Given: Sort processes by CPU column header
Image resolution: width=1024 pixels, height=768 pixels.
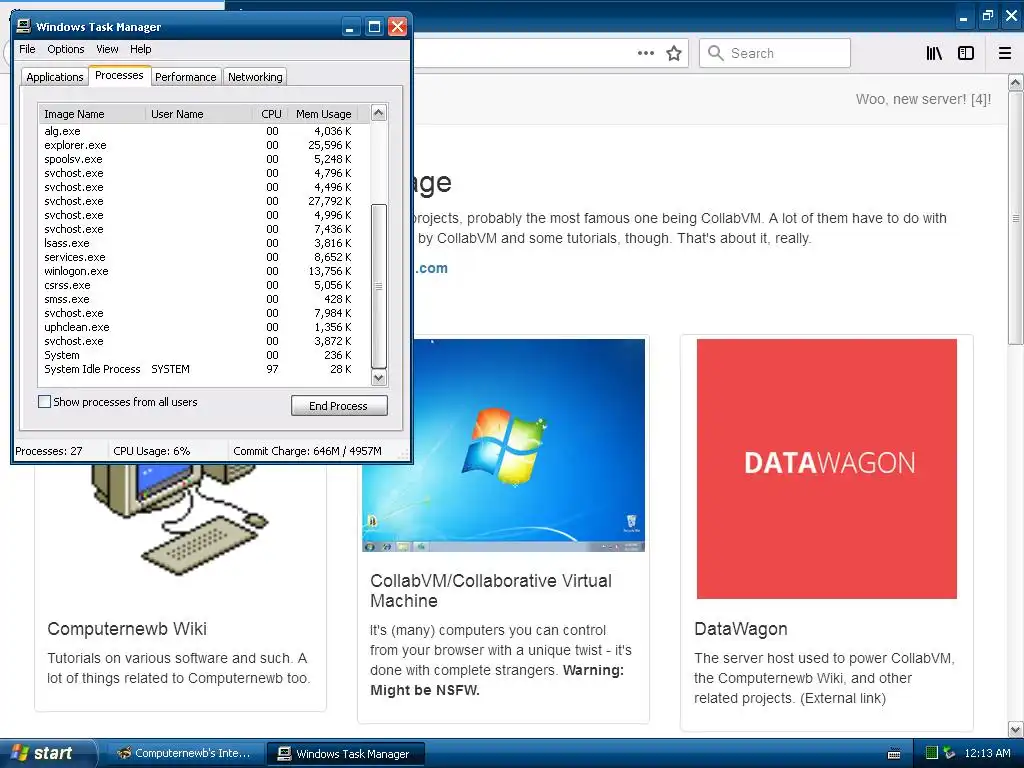Looking at the screenshot, I should (270, 114).
